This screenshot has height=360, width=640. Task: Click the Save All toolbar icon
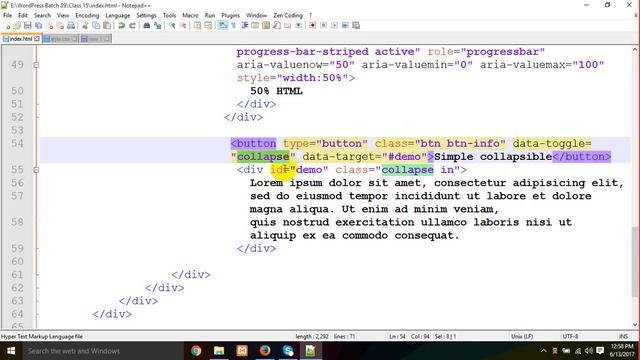pos(38,25)
